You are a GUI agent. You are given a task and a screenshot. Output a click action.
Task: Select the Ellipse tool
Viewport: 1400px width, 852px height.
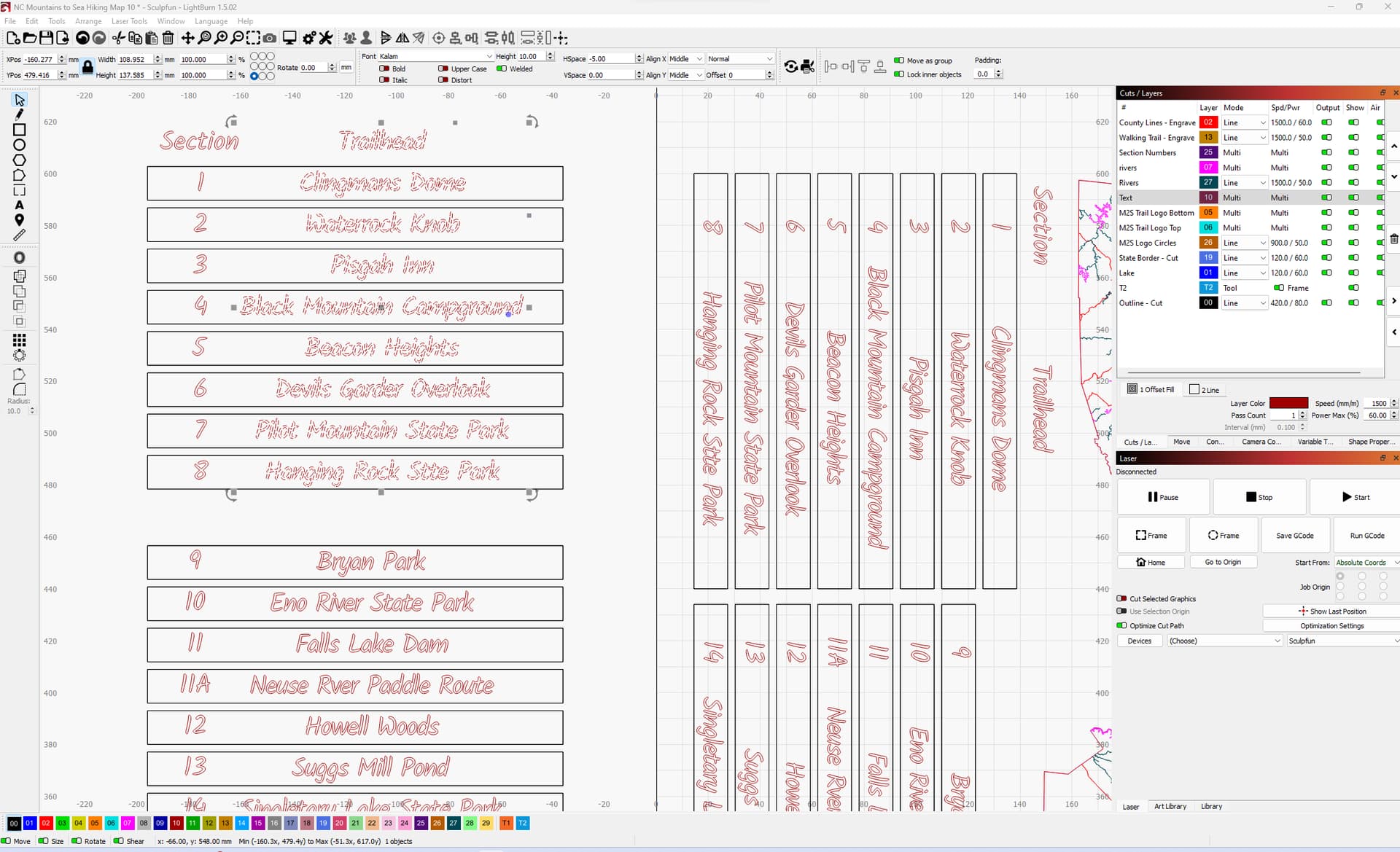click(x=20, y=145)
